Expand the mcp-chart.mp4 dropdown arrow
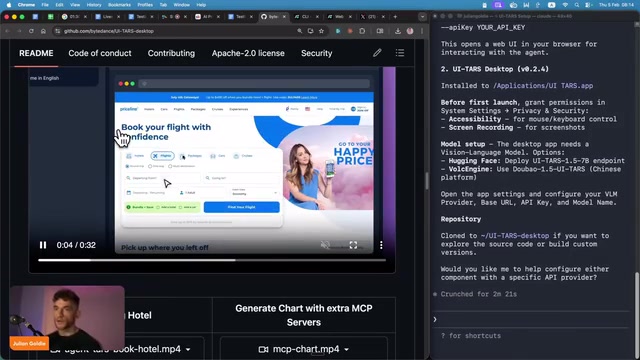This screenshot has width=640, height=360. coord(347,349)
